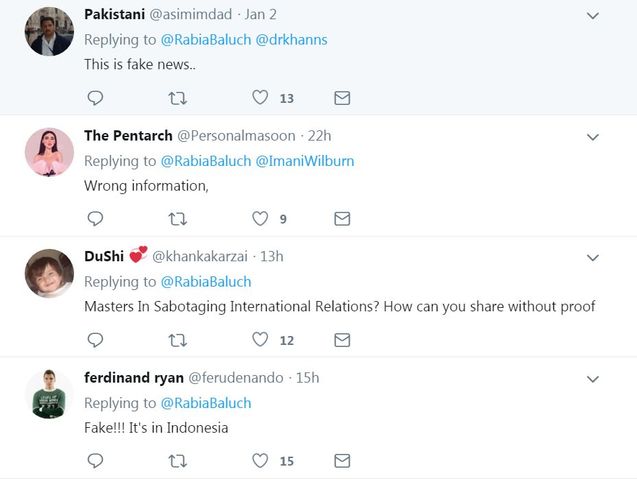Retweet the 'This is fake news..' tweet
This screenshot has height=480, width=637.
coord(178,98)
